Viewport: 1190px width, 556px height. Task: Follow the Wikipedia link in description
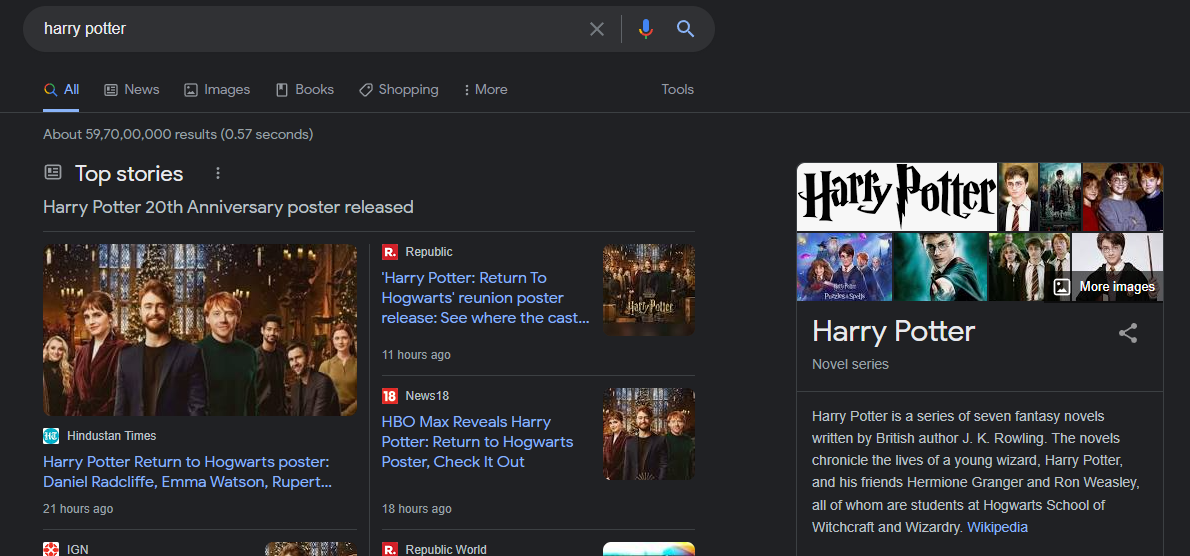pos(997,527)
